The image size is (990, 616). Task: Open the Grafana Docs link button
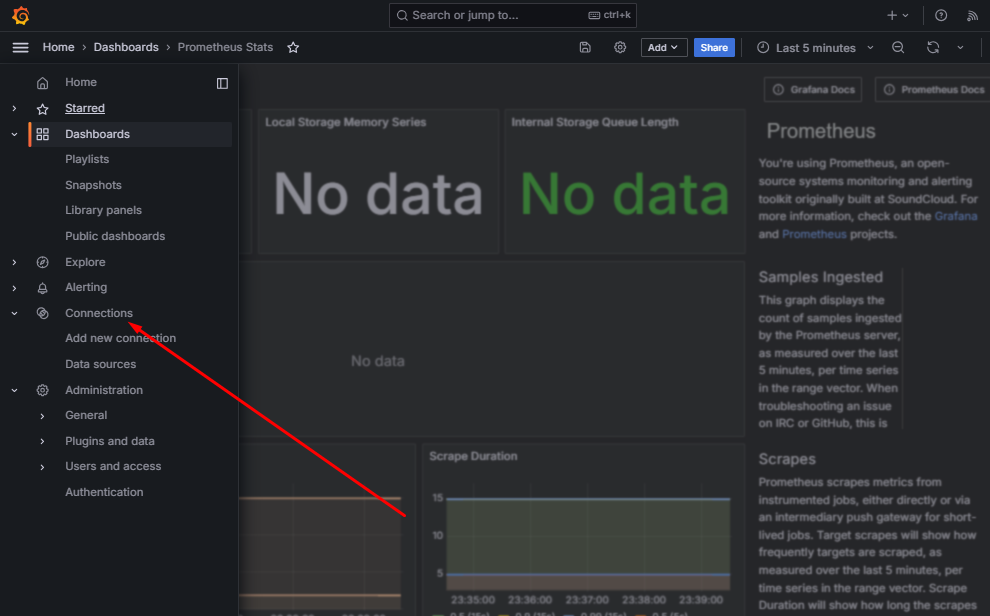(813, 90)
